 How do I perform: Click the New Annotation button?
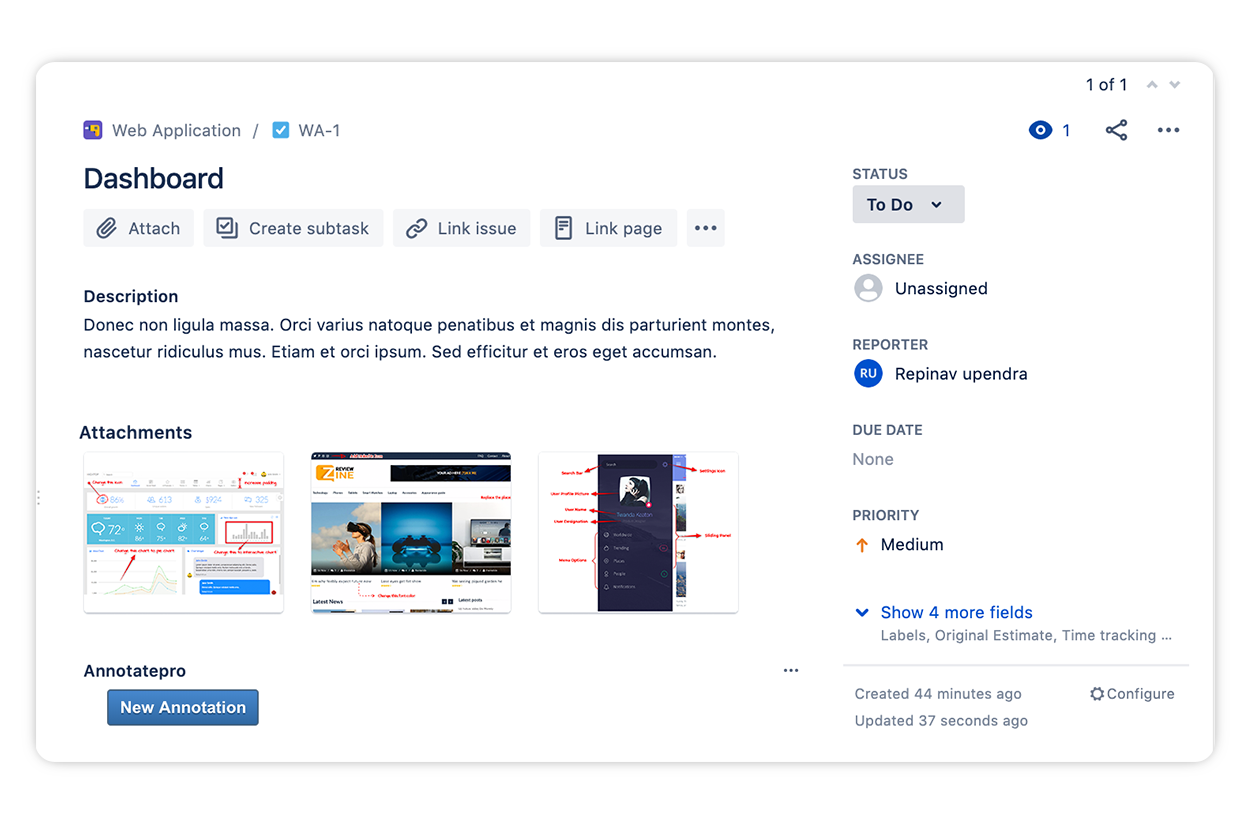(x=183, y=707)
